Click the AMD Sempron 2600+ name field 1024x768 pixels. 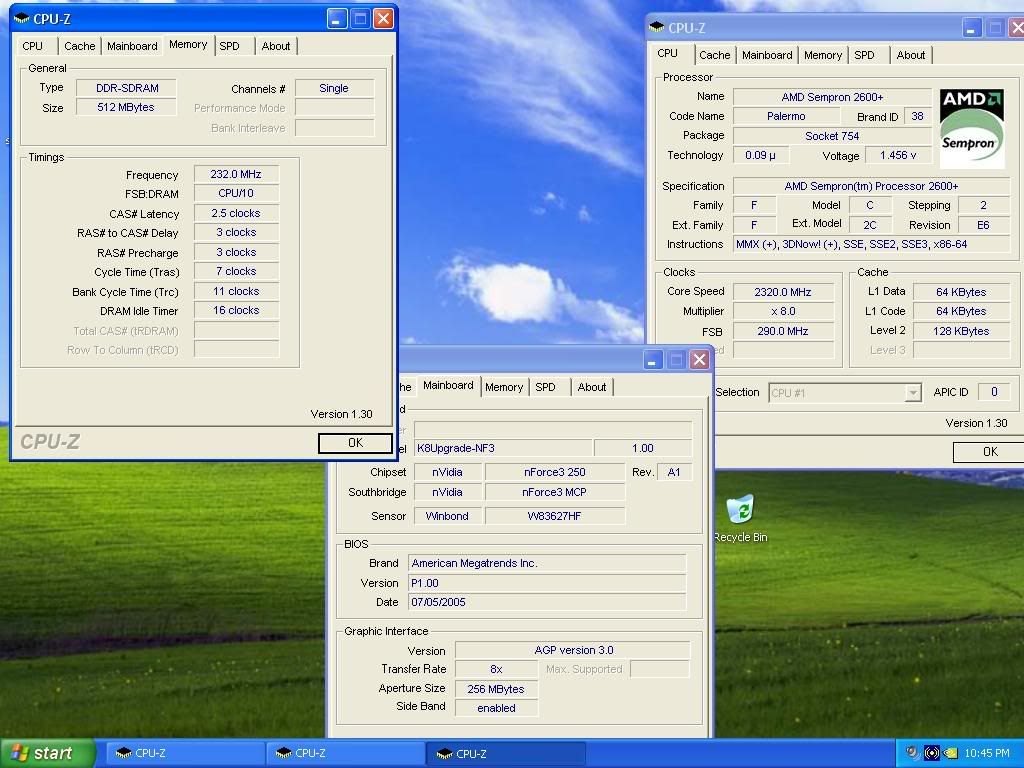tap(833, 97)
